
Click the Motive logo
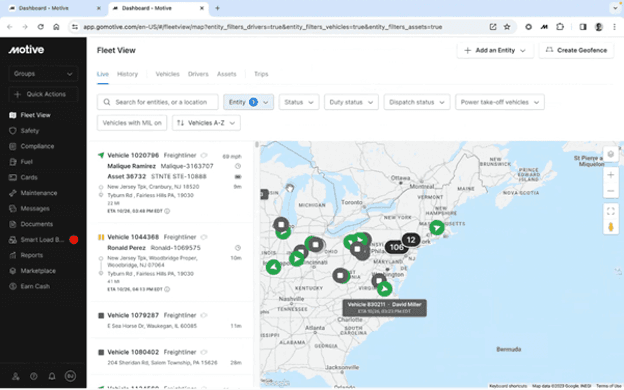26,50
